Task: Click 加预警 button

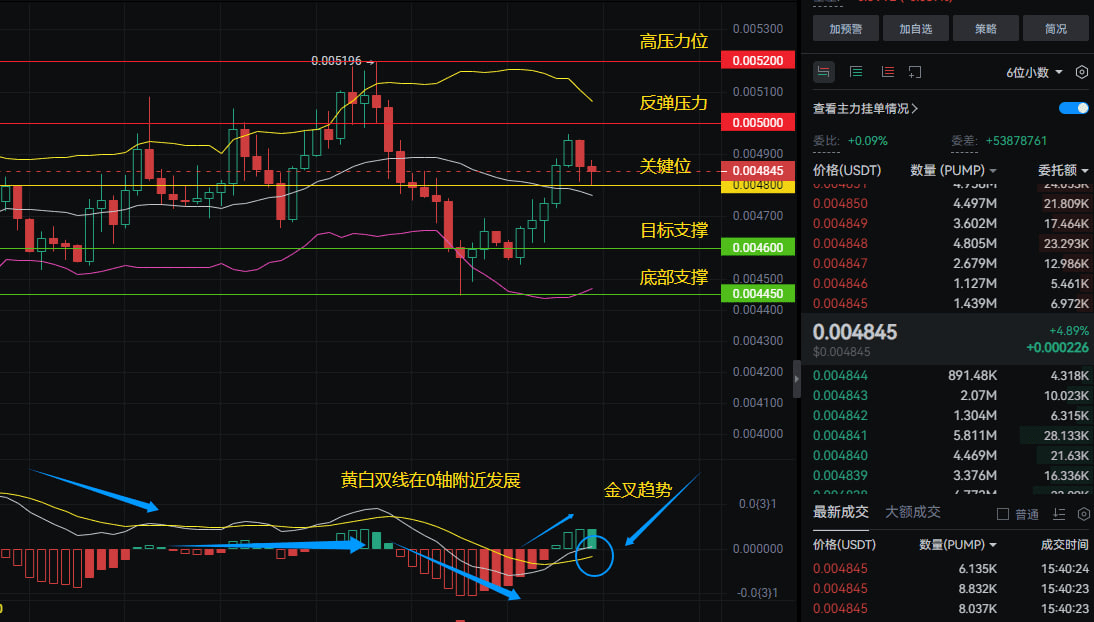Action: 846,29
